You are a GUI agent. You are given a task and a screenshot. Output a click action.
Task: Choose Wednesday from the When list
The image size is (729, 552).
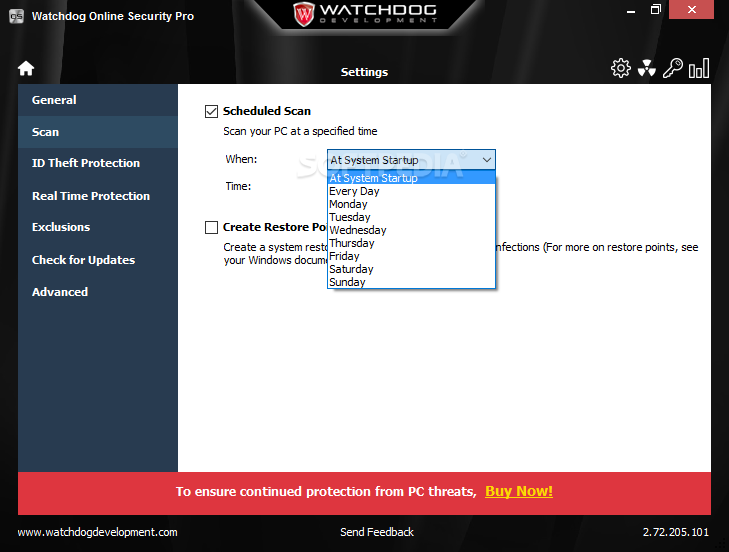411,230
